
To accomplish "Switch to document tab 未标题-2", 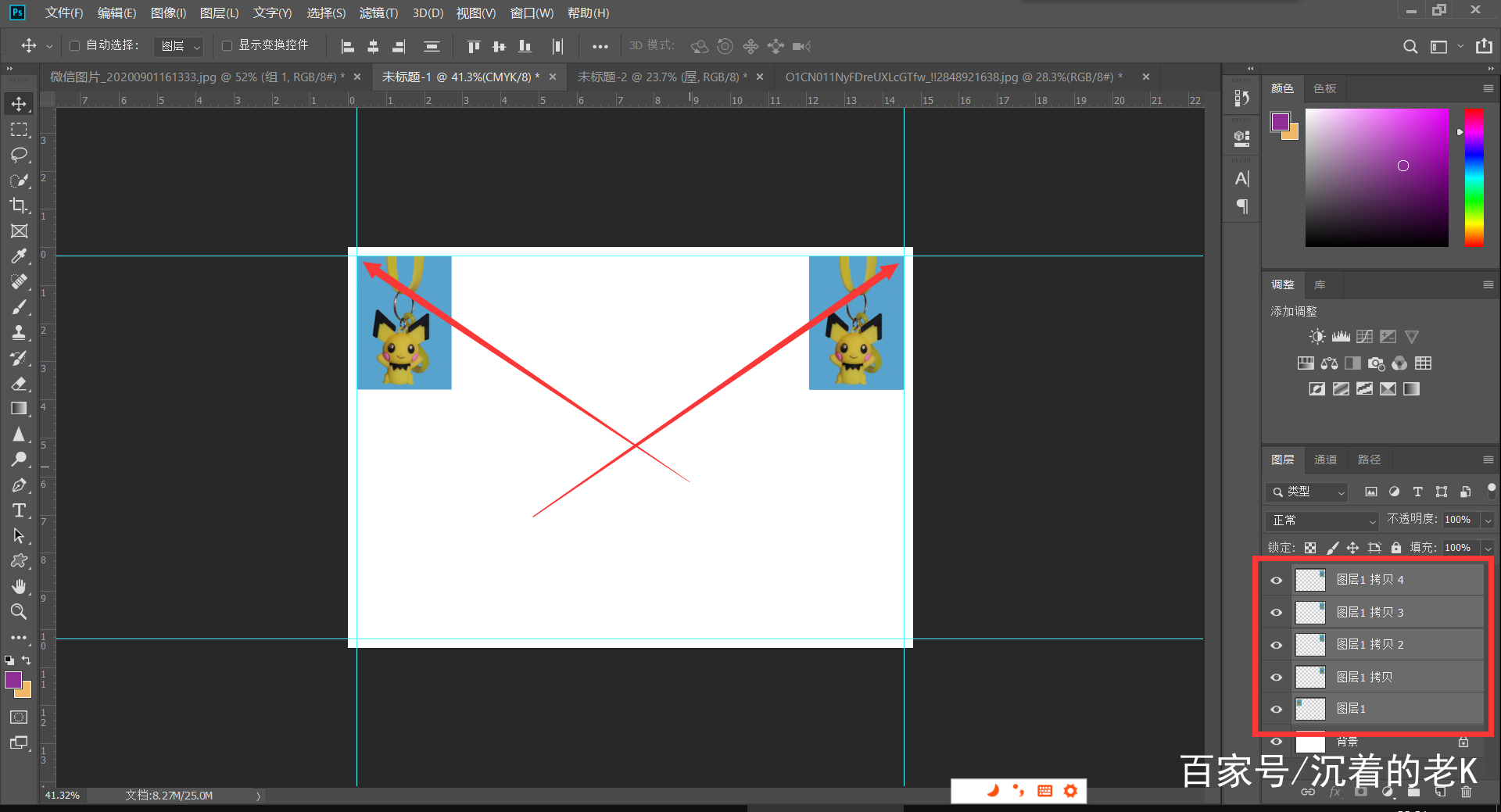I will (x=661, y=77).
